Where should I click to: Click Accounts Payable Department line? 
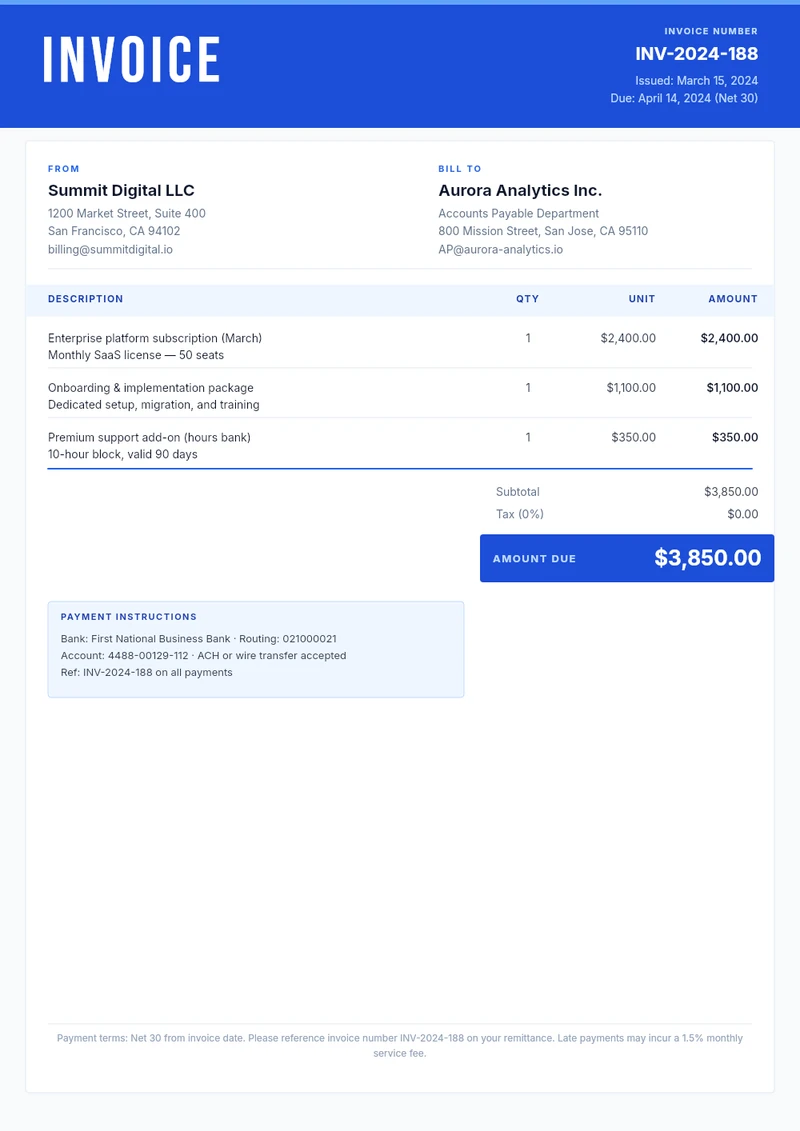coord(519,214)
